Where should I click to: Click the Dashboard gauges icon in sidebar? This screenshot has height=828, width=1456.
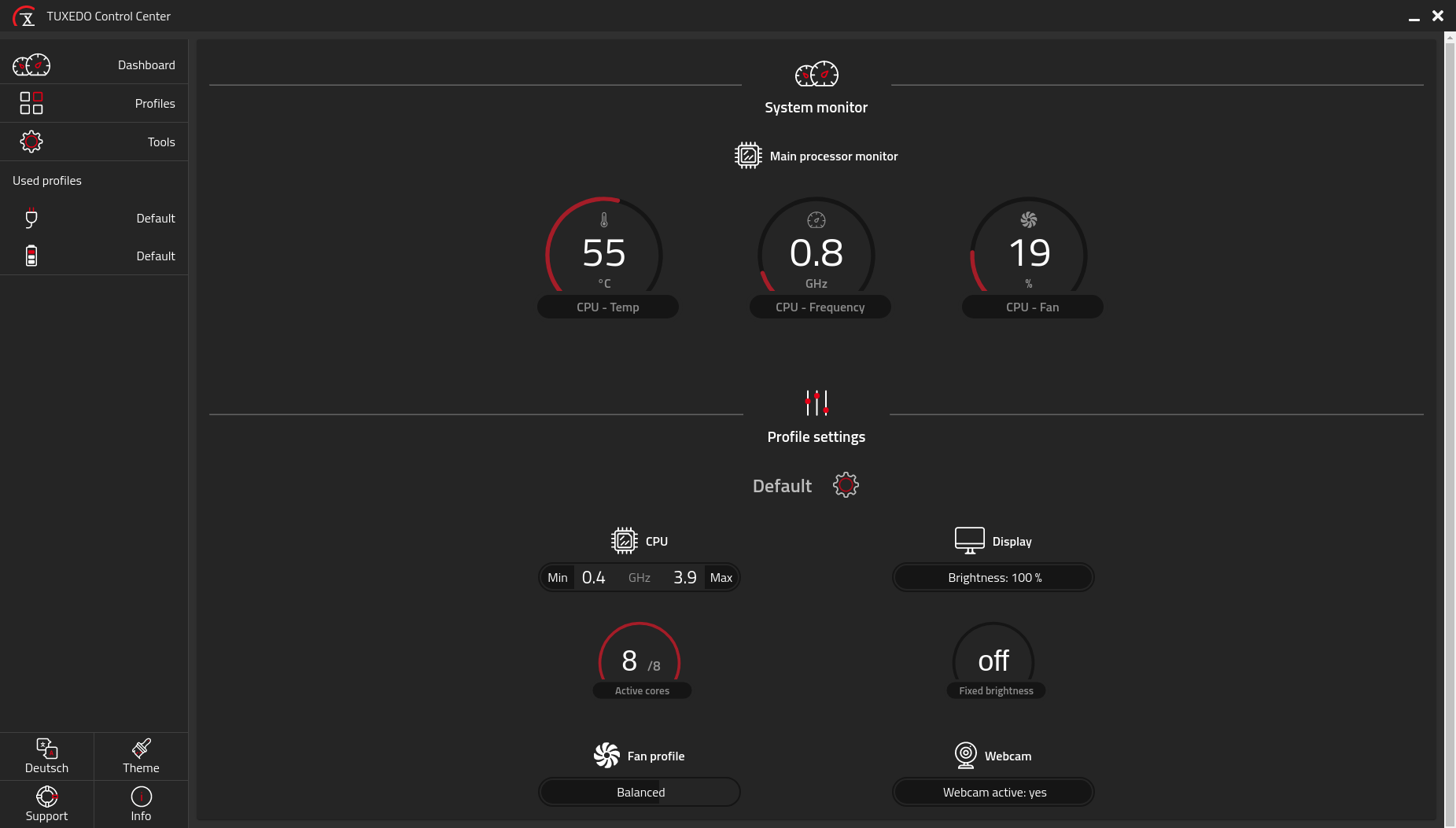tap(31, 64)
